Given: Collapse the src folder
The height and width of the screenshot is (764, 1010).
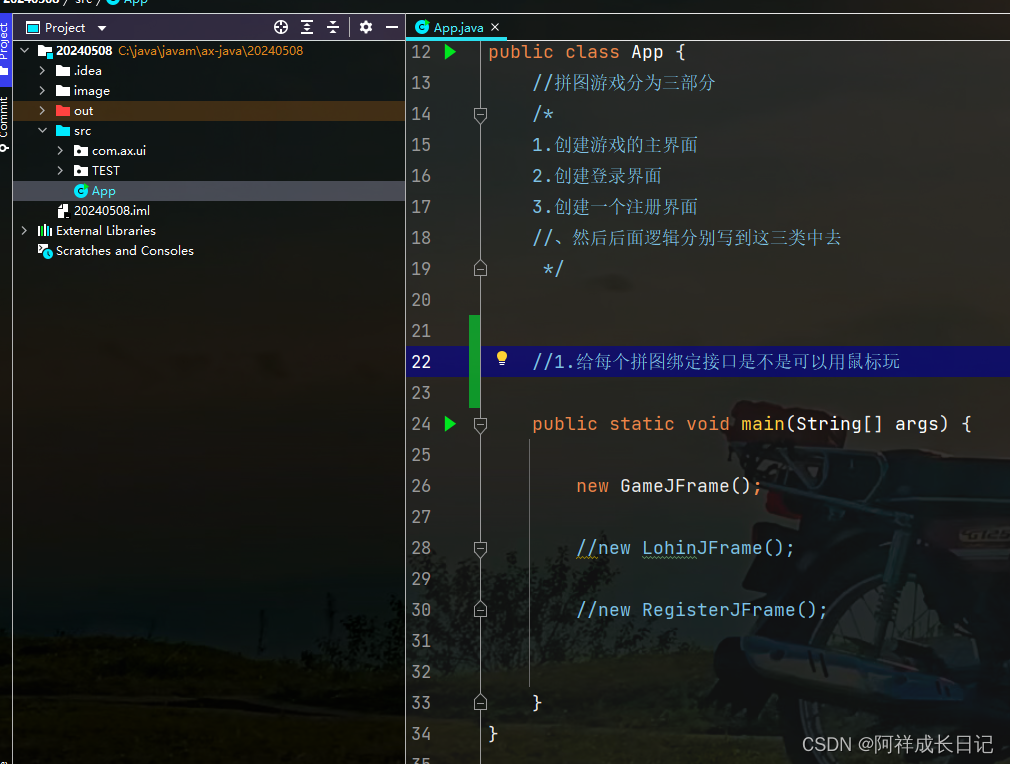Looking at the screenshot, I should [x=42, y=131].
